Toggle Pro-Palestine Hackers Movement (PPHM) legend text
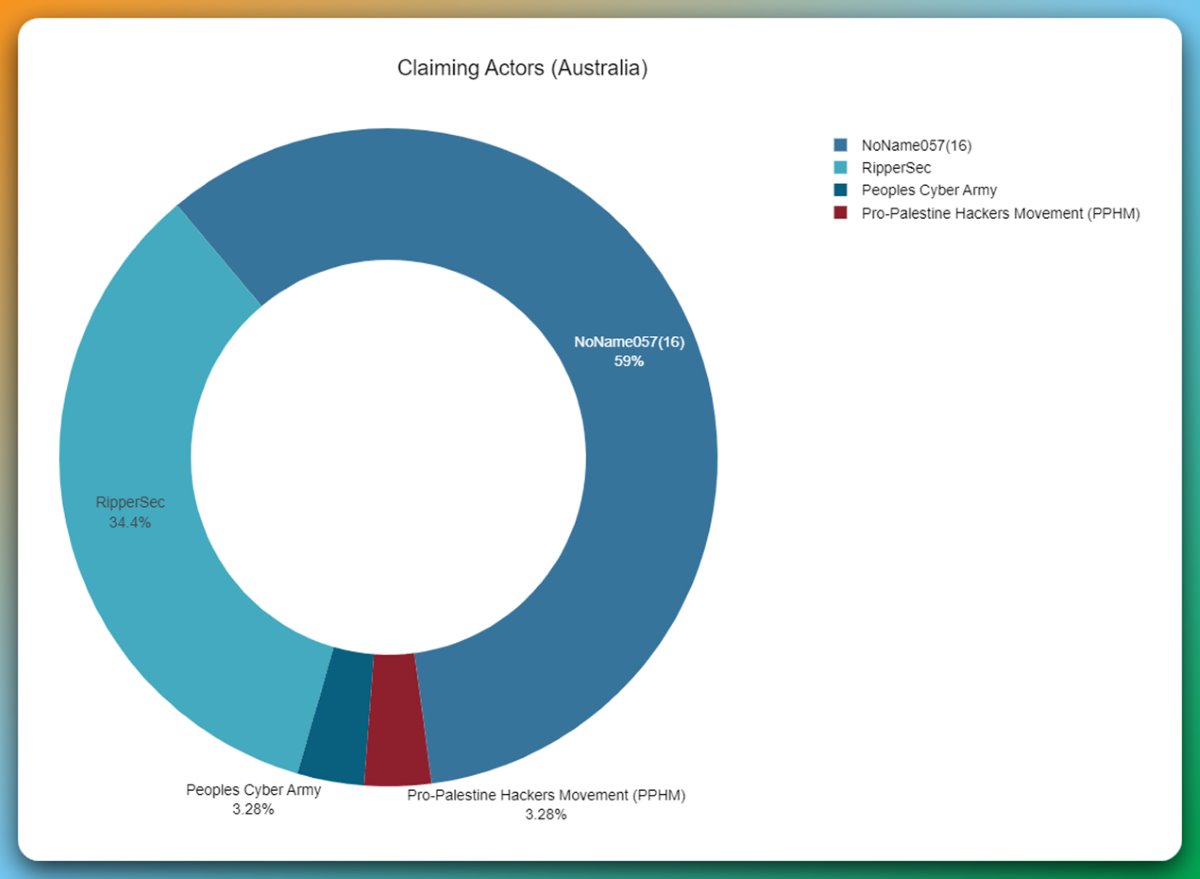Screen dimensions: 1200x879 (x=1001, y=213)
